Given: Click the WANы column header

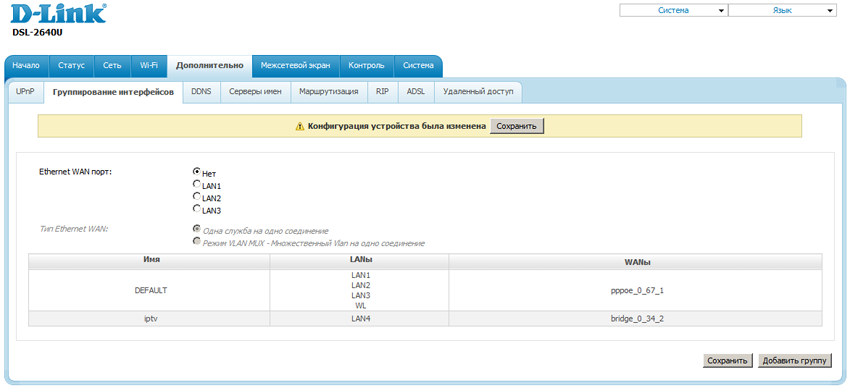Looking at the screenshot, I should tap(635, 261).
